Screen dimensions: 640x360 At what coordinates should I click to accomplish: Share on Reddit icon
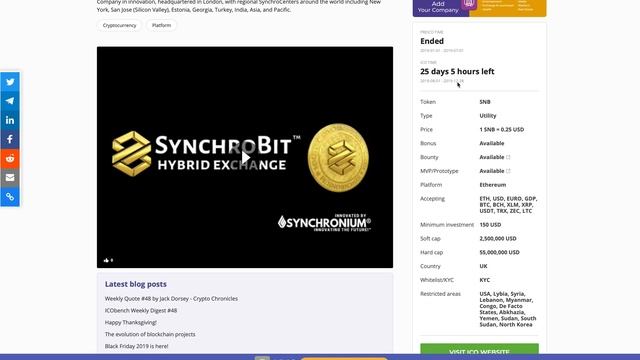point(10,158)
